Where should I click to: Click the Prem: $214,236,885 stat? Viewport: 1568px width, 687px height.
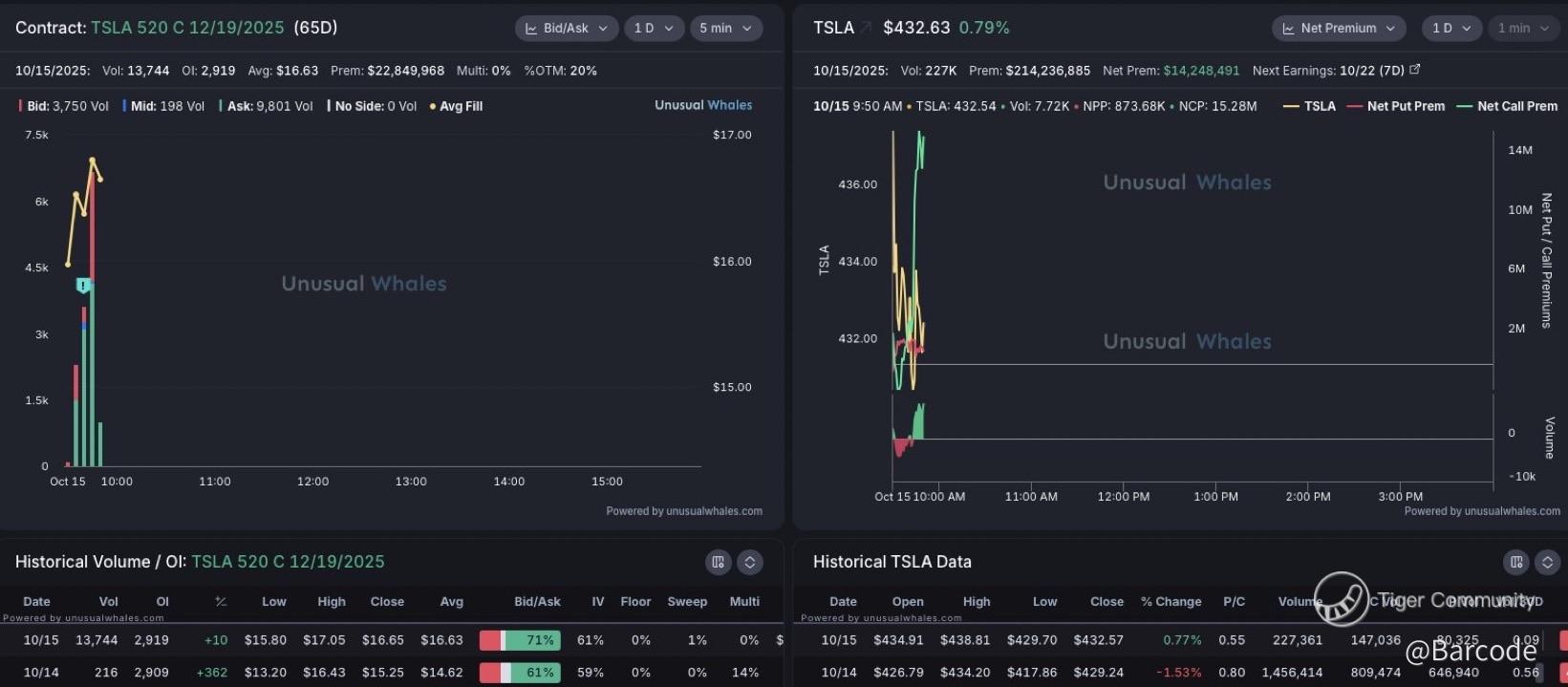point(1029,71)
